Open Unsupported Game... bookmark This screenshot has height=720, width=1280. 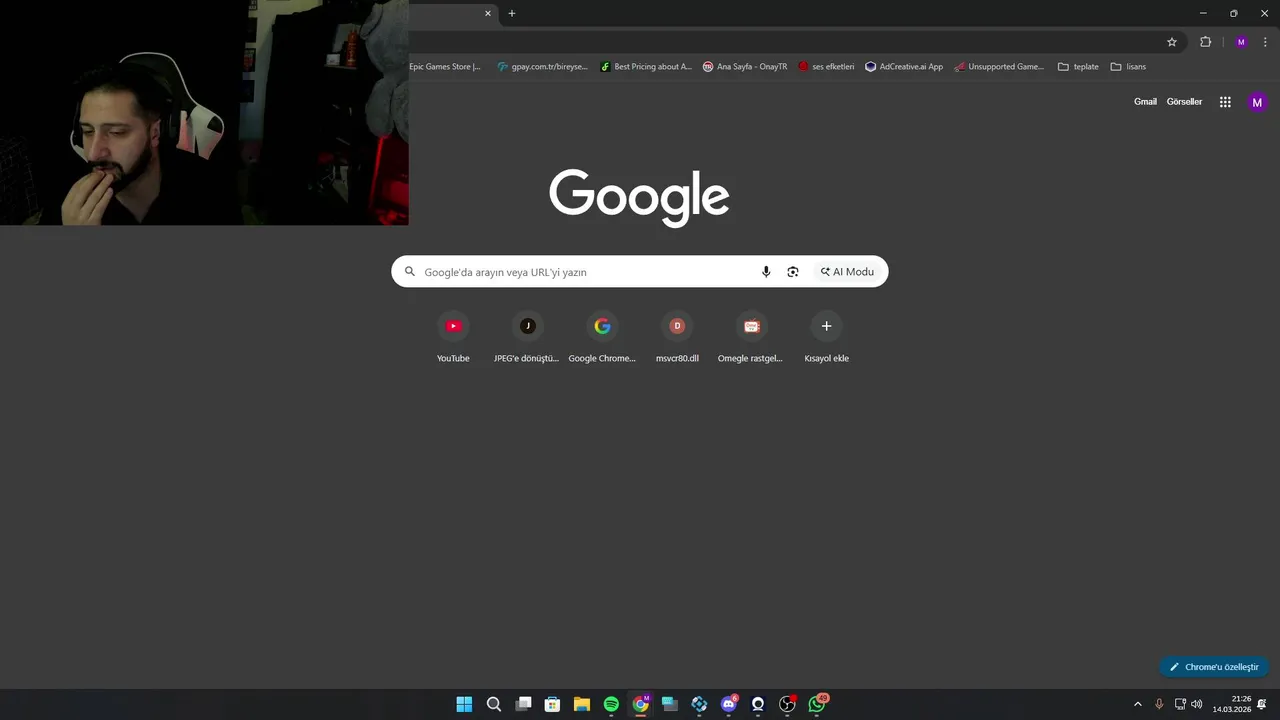coord(999,67)
